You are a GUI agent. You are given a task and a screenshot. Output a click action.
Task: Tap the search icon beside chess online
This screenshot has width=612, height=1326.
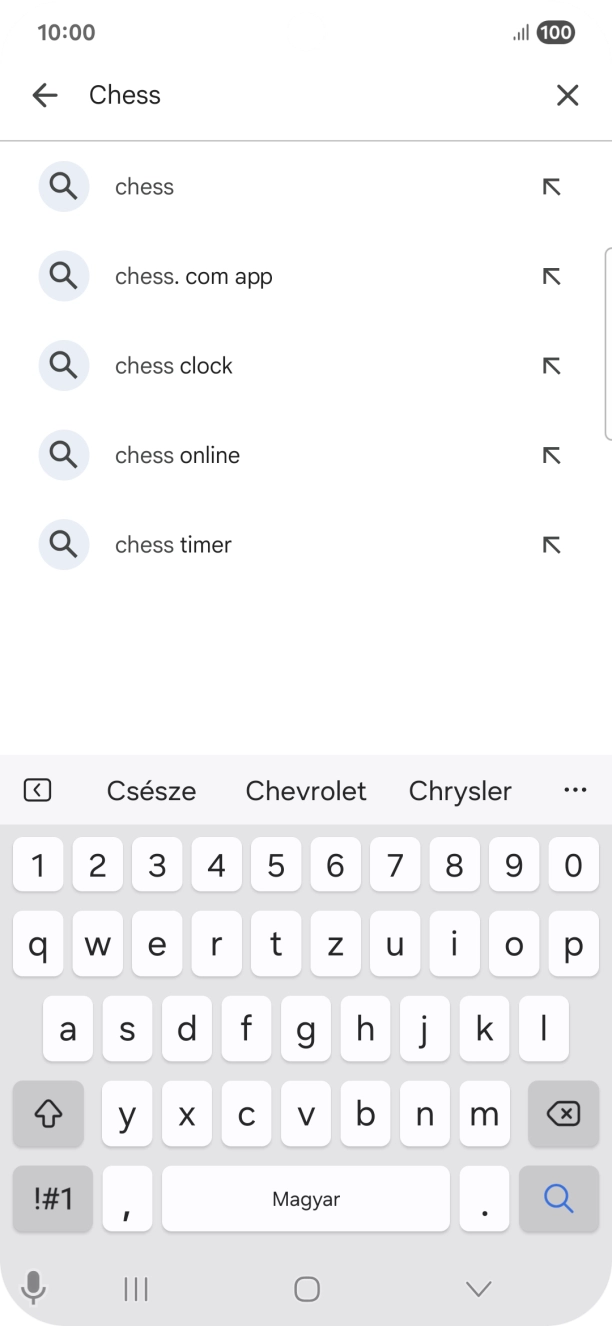pos(63,455)
